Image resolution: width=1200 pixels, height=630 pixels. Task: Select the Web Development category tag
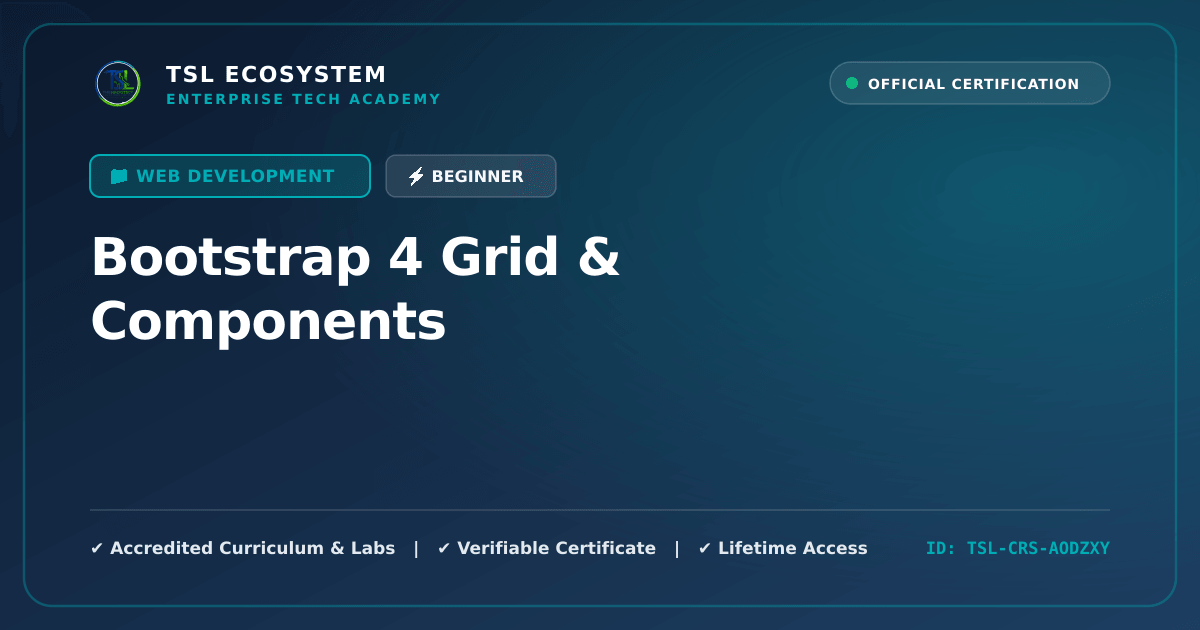click(230, 176)
